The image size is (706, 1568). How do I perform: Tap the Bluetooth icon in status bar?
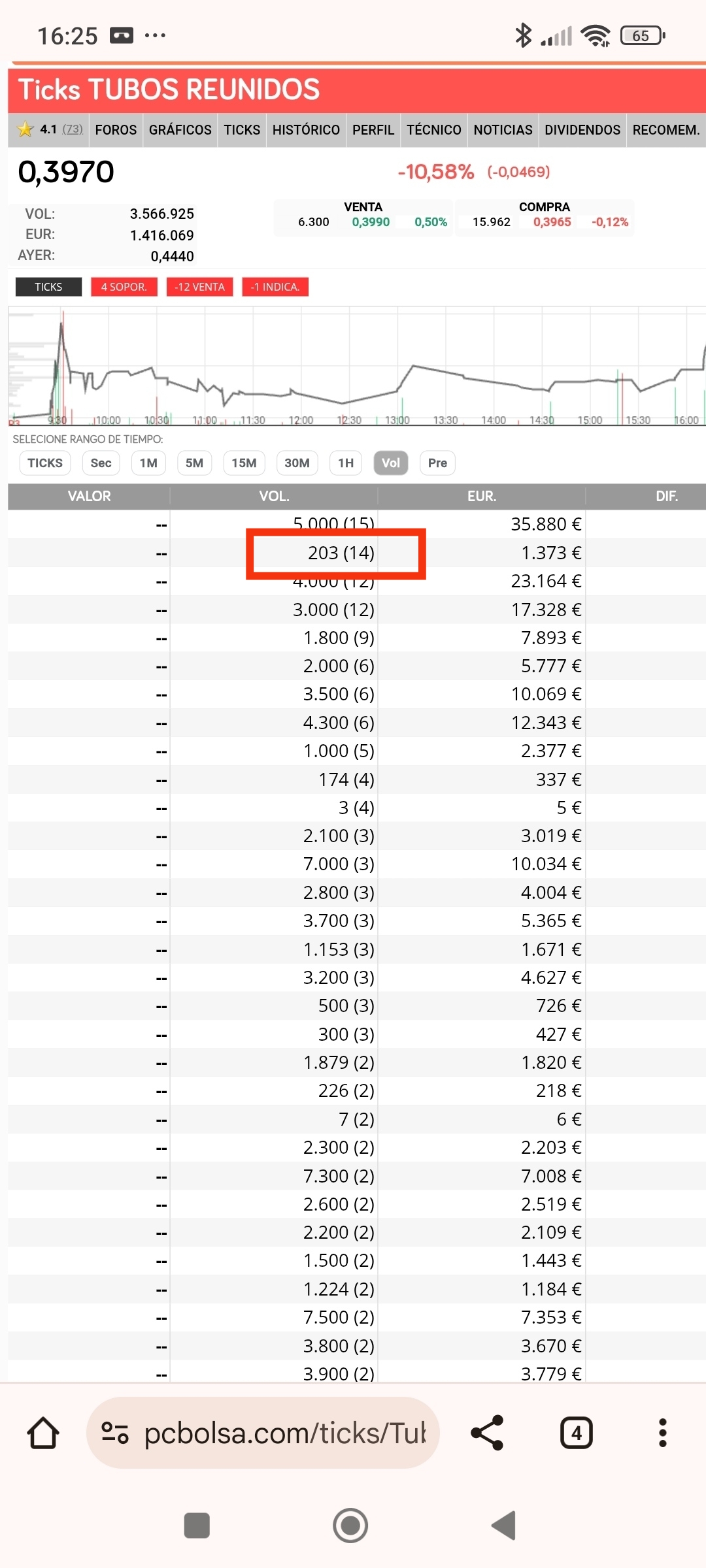point(523,35)
